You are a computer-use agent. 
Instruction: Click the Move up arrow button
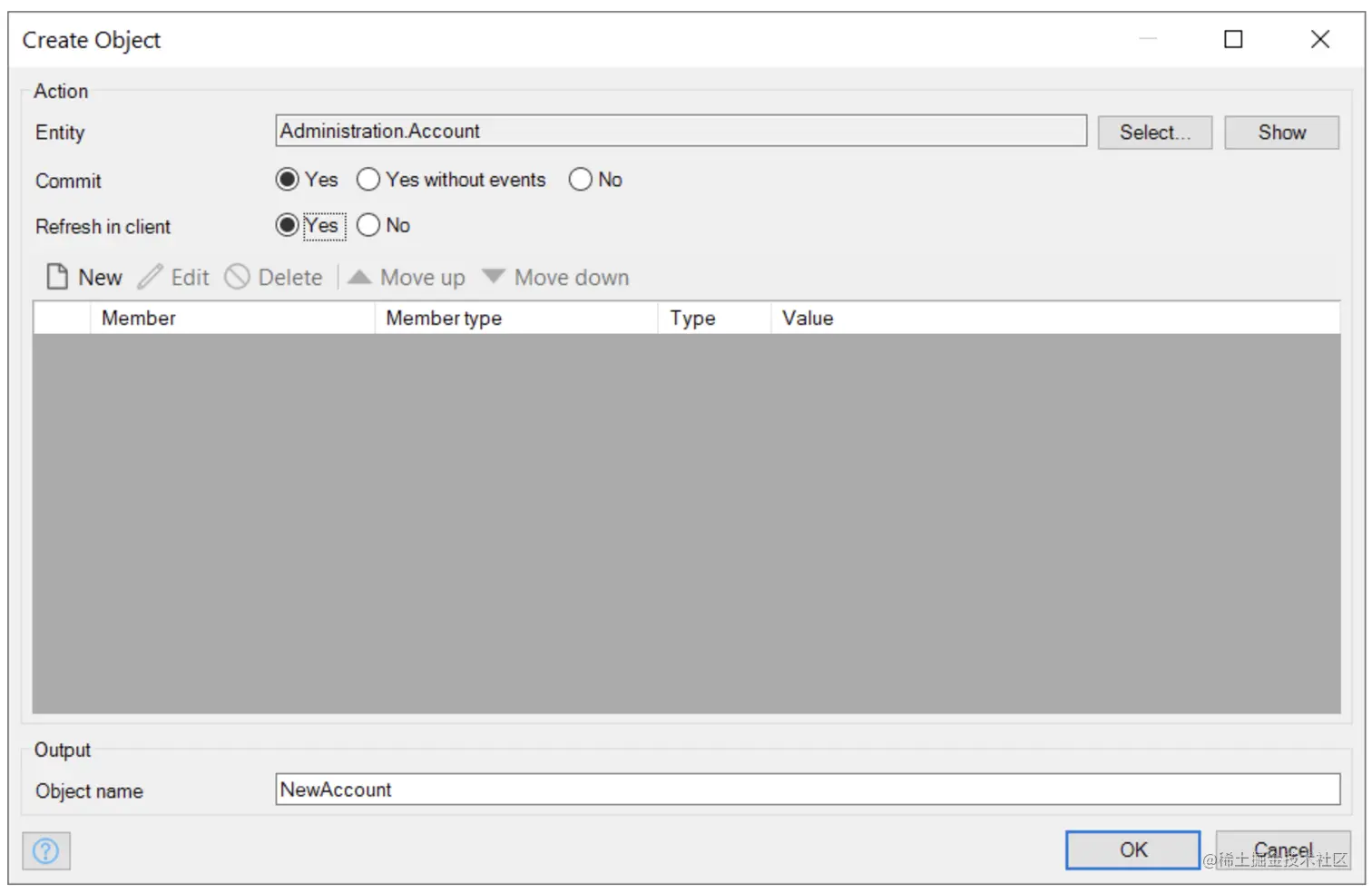click(x=407, y=277)
